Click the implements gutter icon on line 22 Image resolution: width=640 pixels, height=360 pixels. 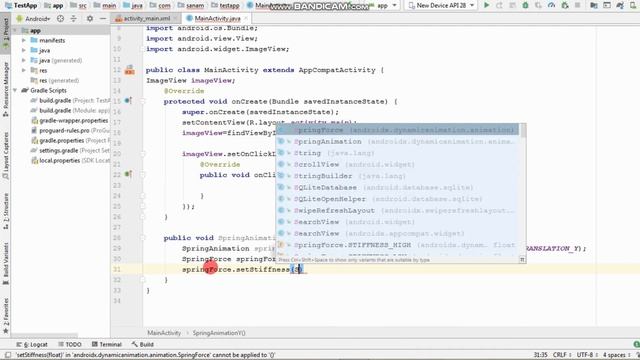[128, 174]
